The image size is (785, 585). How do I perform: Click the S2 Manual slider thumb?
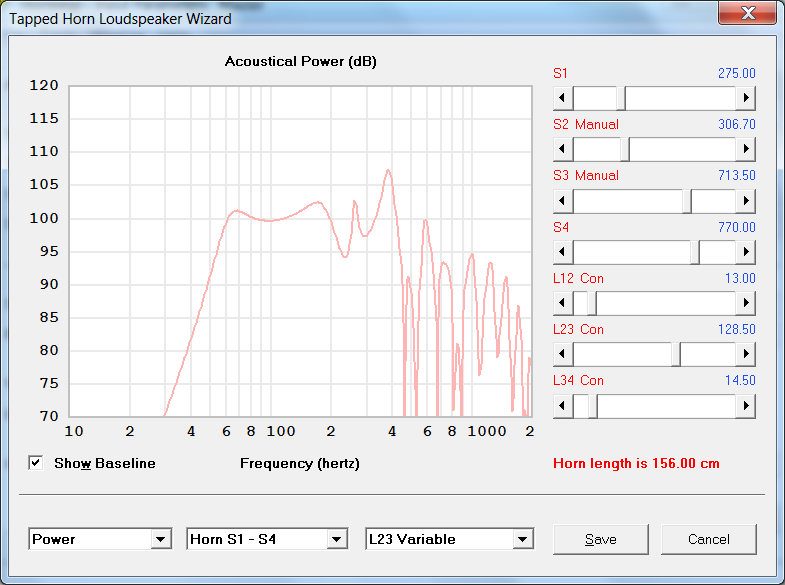(x=625, y=149)
